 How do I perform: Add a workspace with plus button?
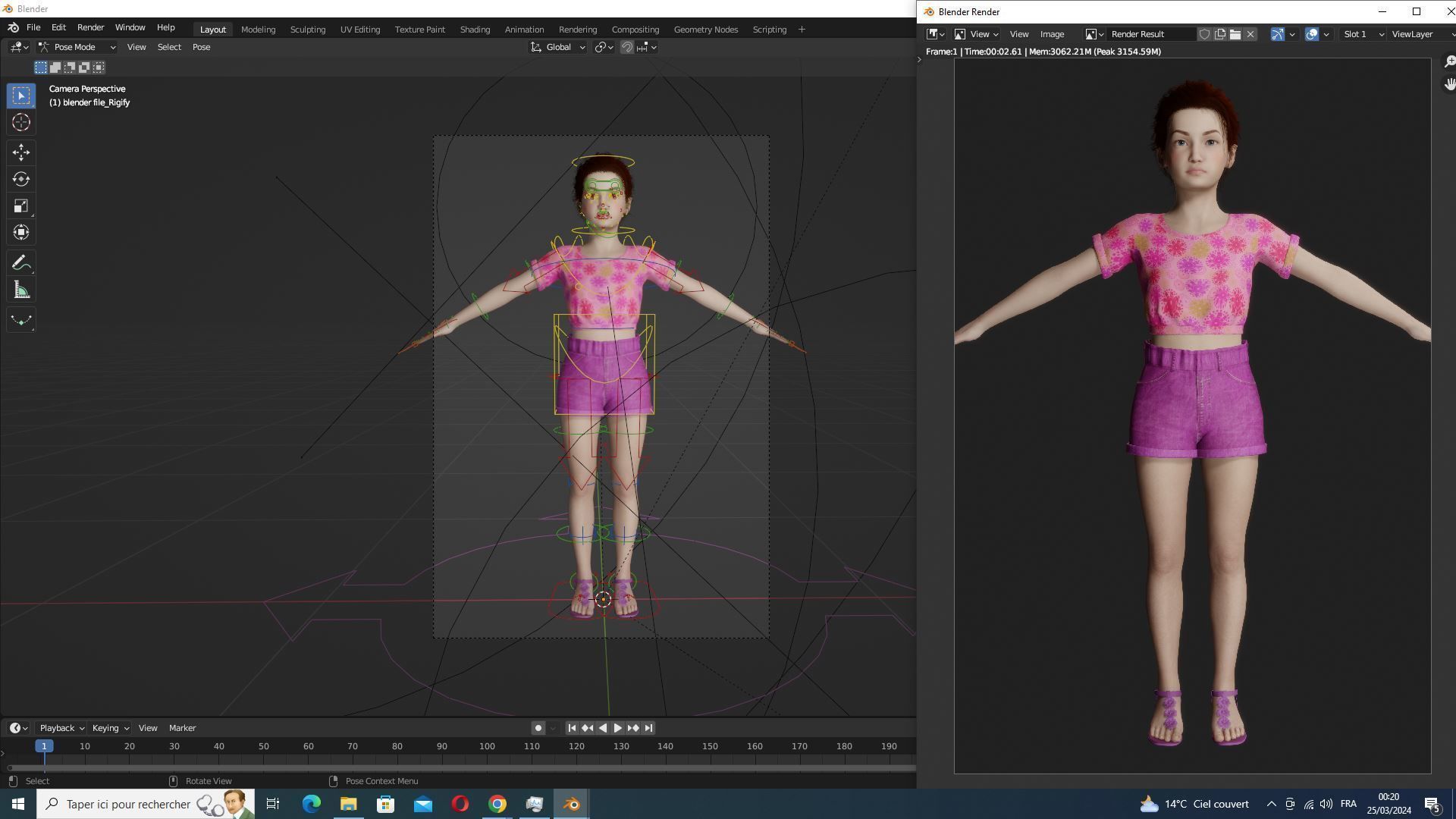(802, 30)
